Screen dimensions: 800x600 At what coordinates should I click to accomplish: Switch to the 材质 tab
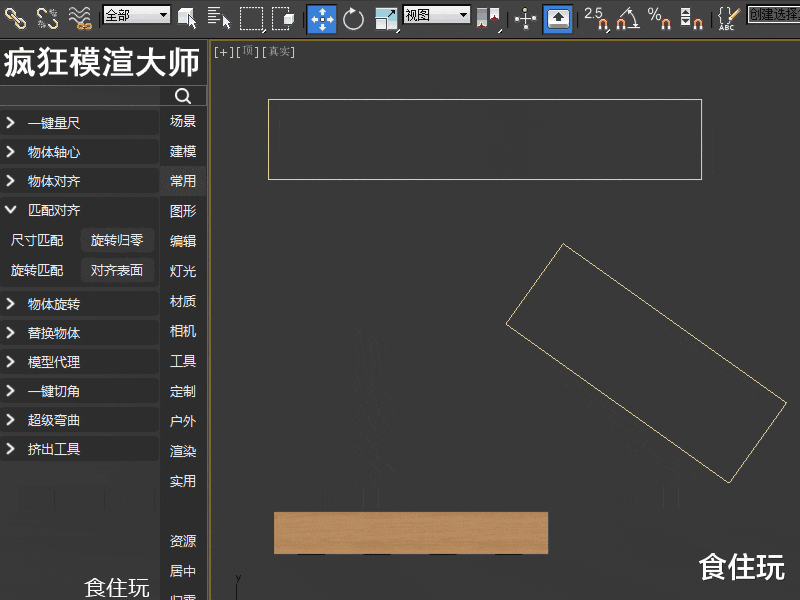tap(183, 301)
